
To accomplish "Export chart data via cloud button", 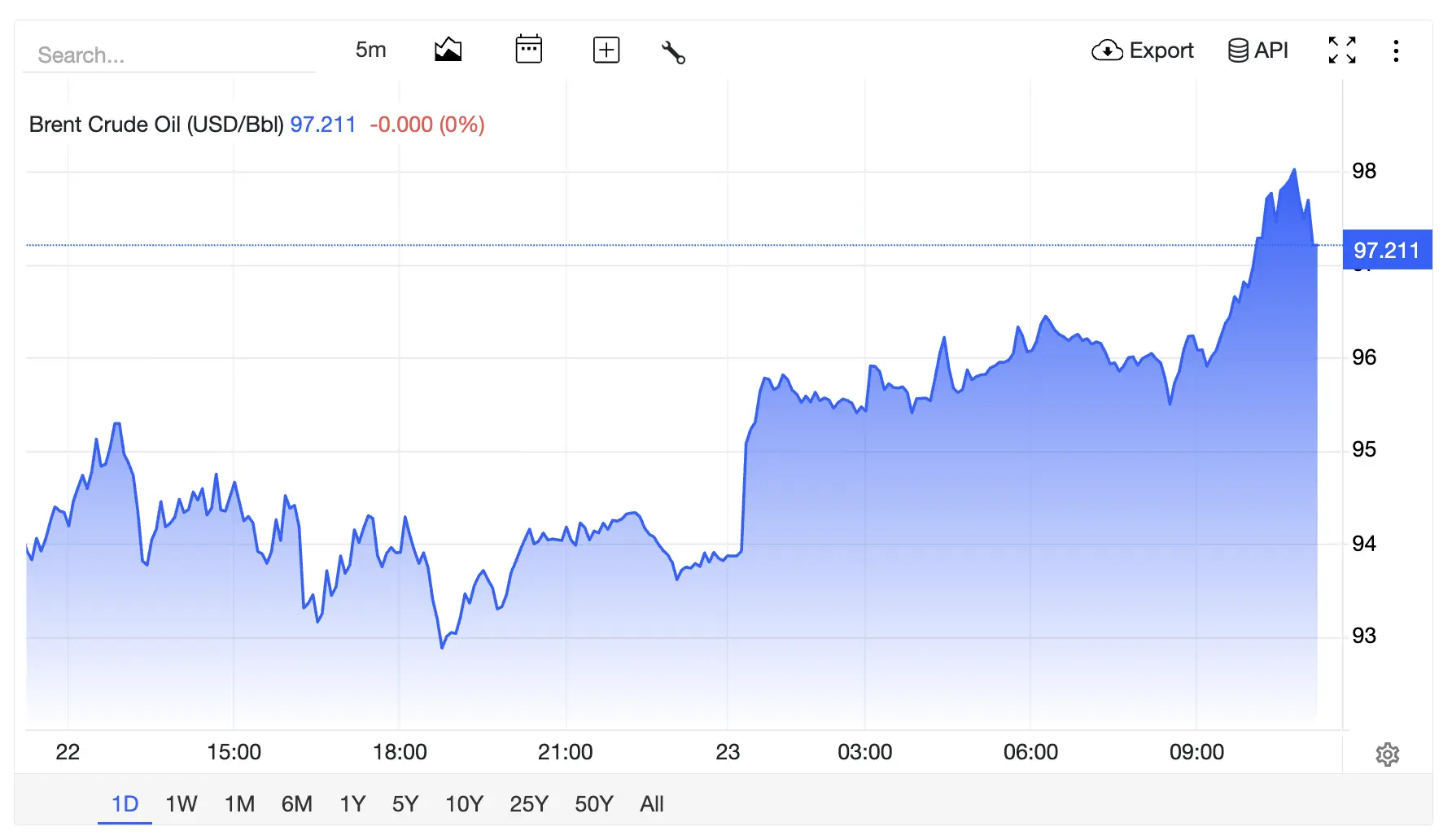I will pyautogui.click(x=1143, y=50).
